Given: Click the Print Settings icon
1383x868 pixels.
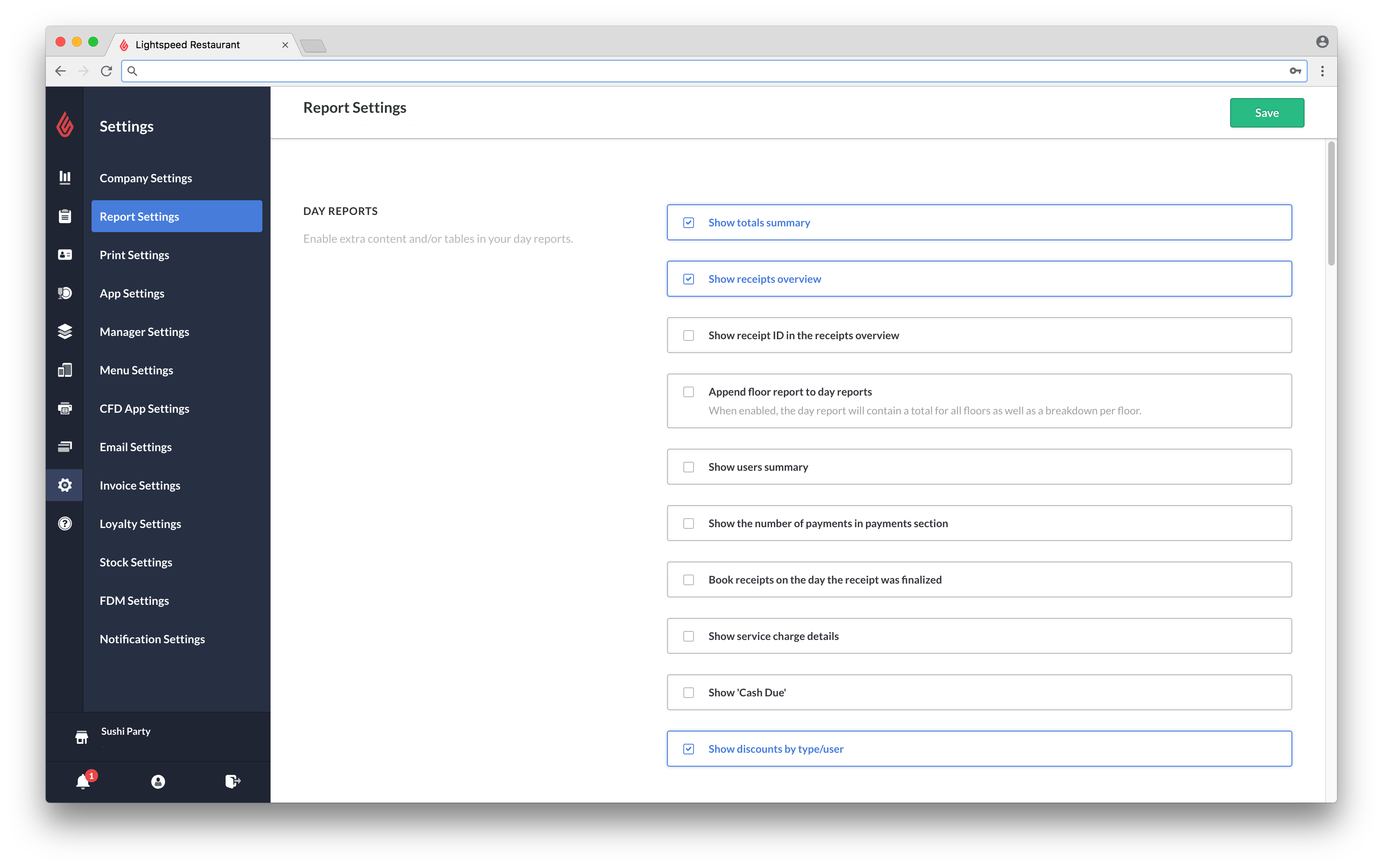Looking at the screenshot, I should (x=65, y=254).
